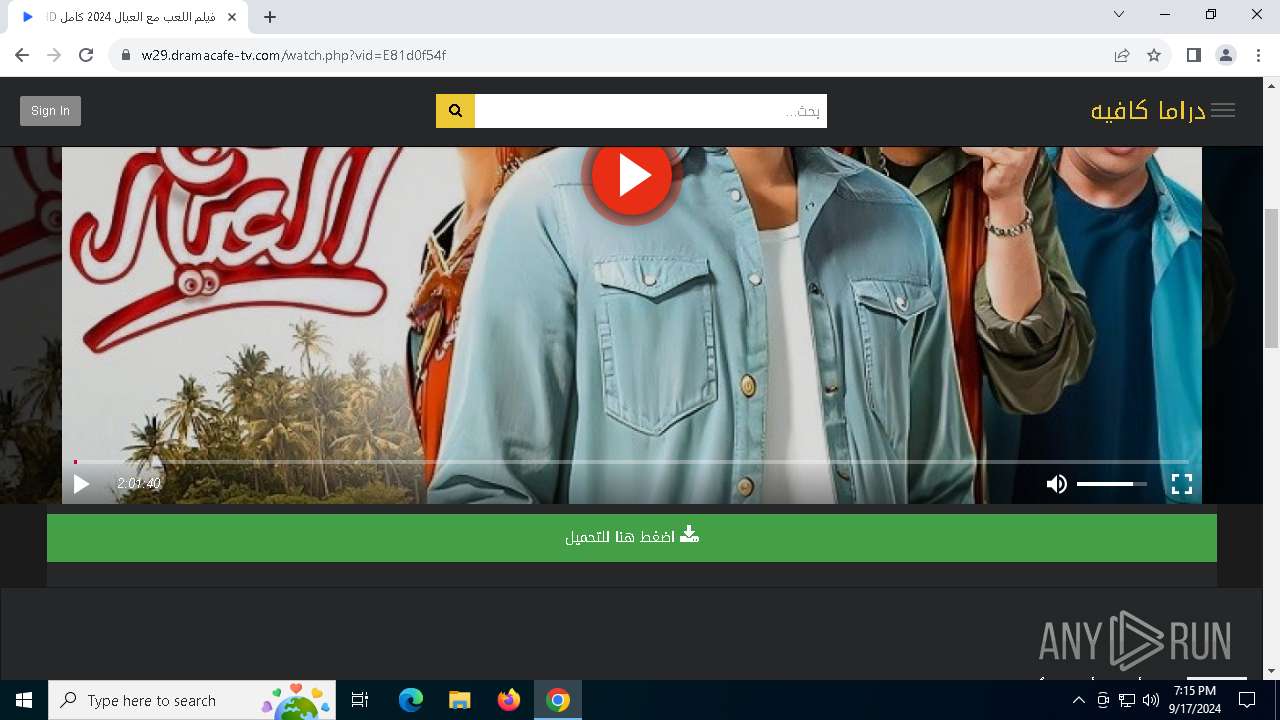Adjust the video volume slider
This screenshot has width=1280, height=720.
click(1111, 484)
